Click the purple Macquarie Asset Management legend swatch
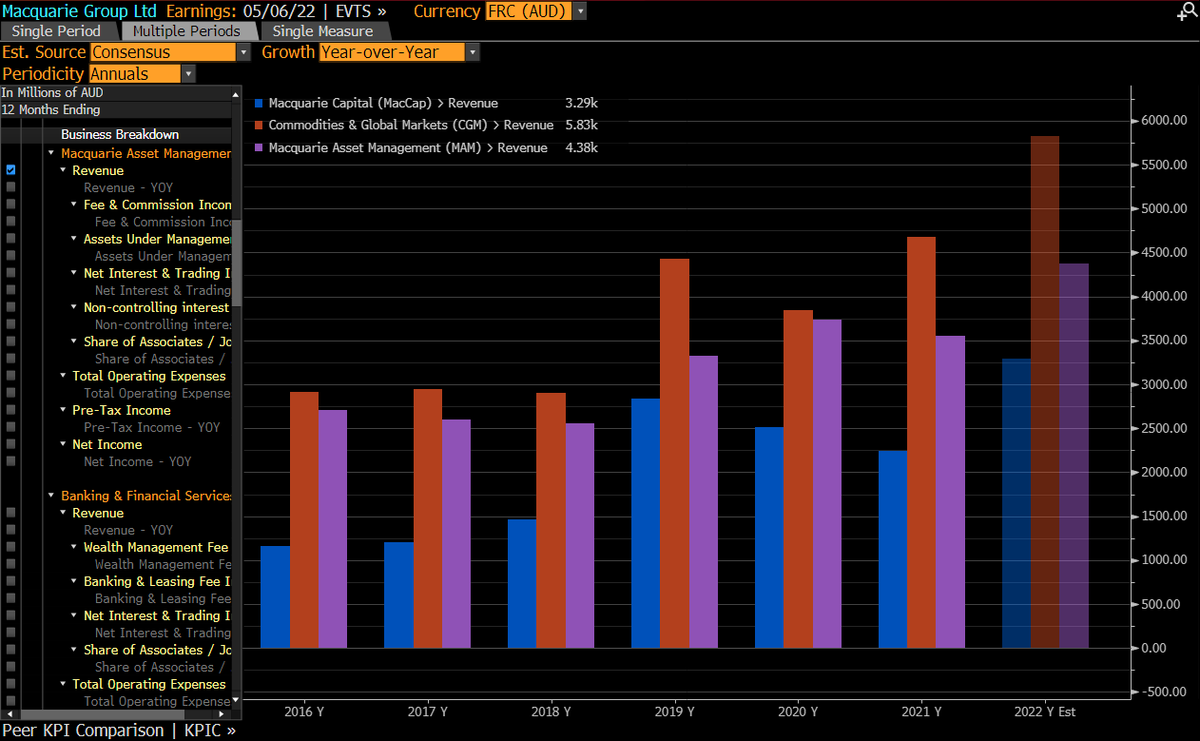This screenshot has height=741, width=1200. coord(259,147)
